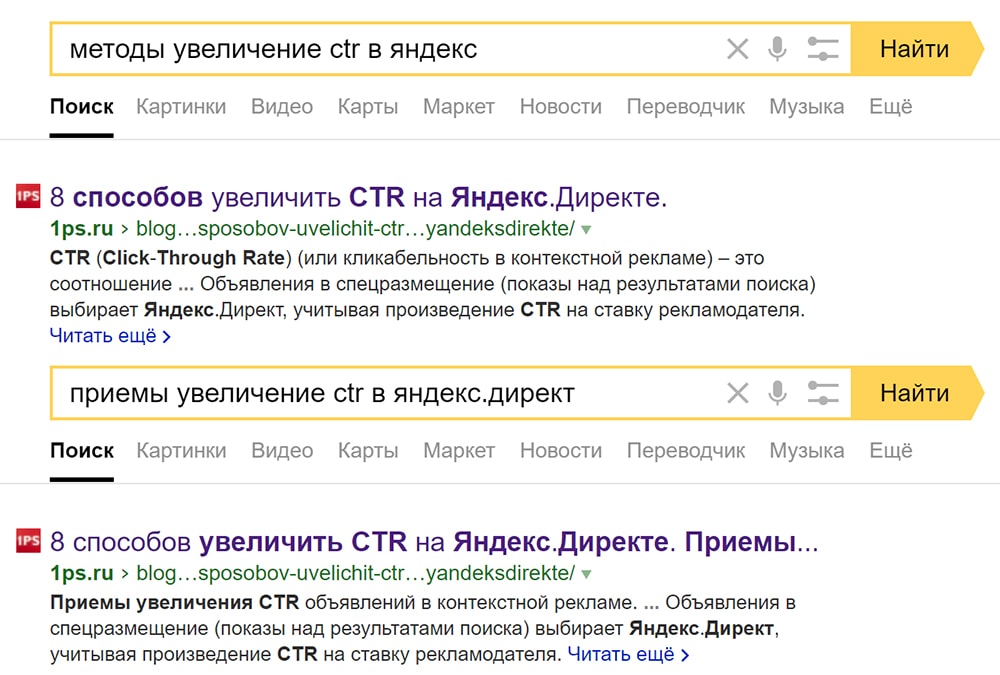Click the IPS favicon next to first result
Image resolution: width=1000 pixels, height=675 pixels.
[x=26, y=195]
